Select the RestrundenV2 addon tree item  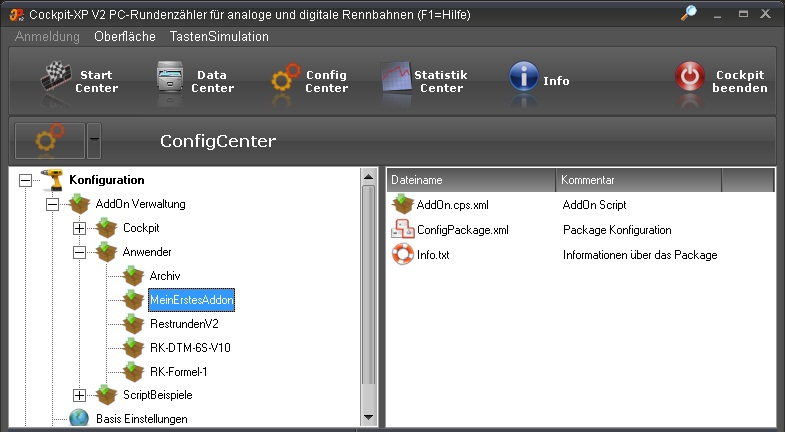pyautogui.click(x=184, y=324)
